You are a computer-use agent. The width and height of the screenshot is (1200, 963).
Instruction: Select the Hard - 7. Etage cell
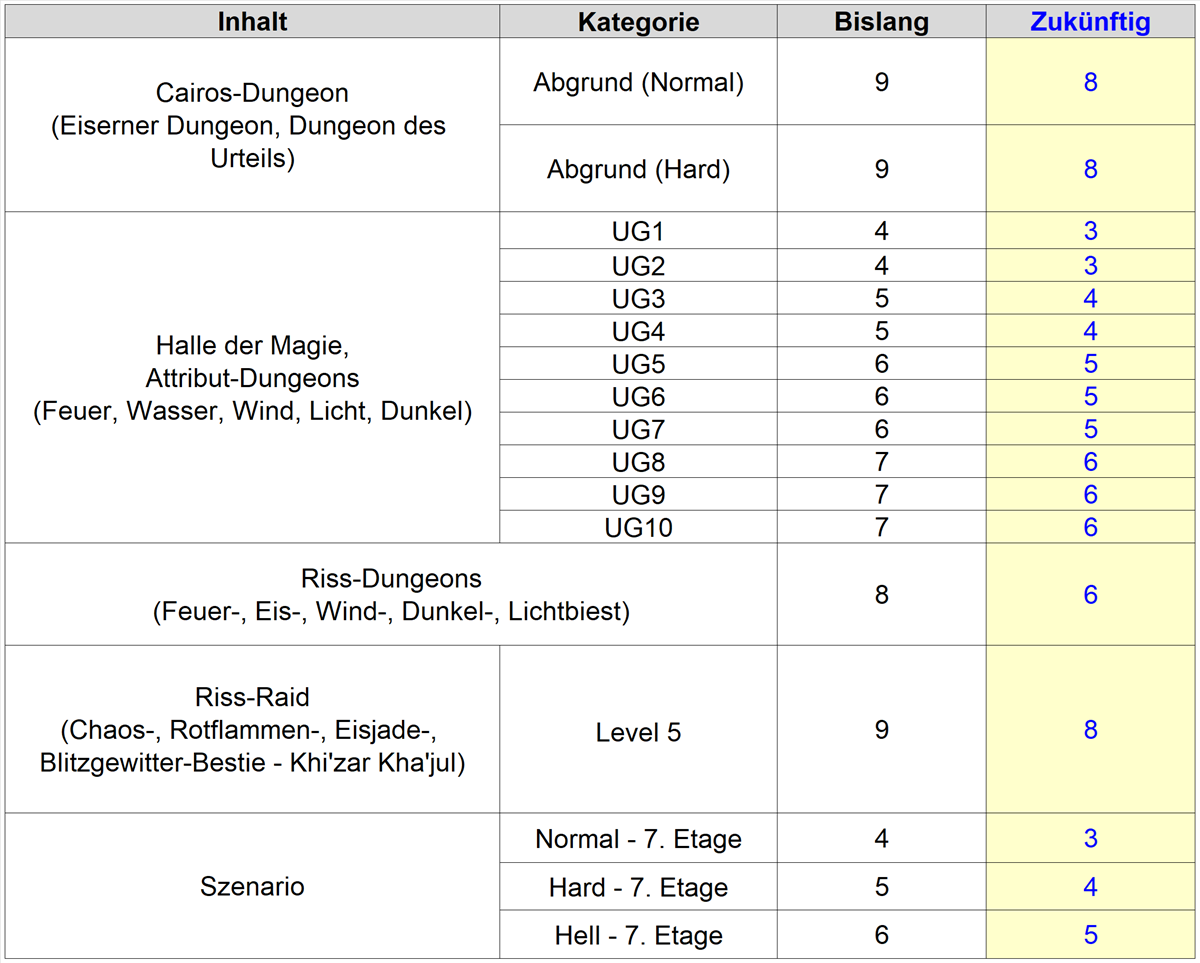click(638, 887)
